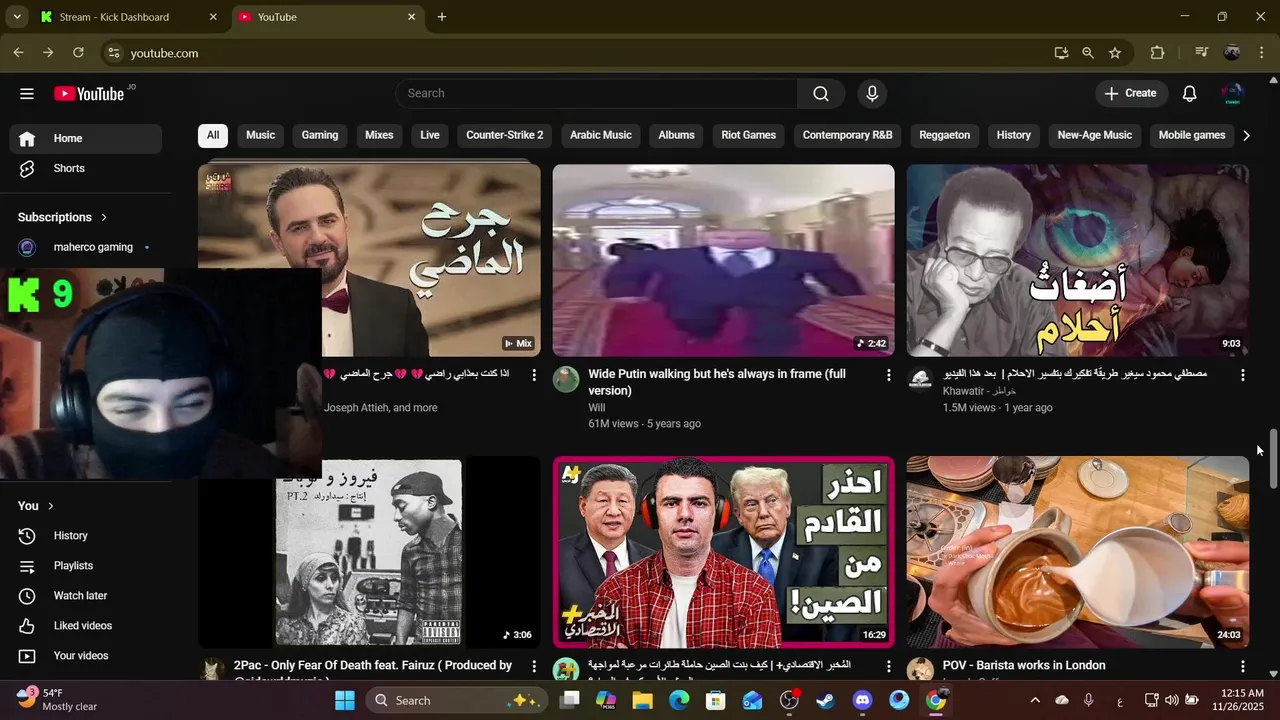Viewport: 1280px width, 720px height.
Task: Reload the page
Action: [78, 53]
